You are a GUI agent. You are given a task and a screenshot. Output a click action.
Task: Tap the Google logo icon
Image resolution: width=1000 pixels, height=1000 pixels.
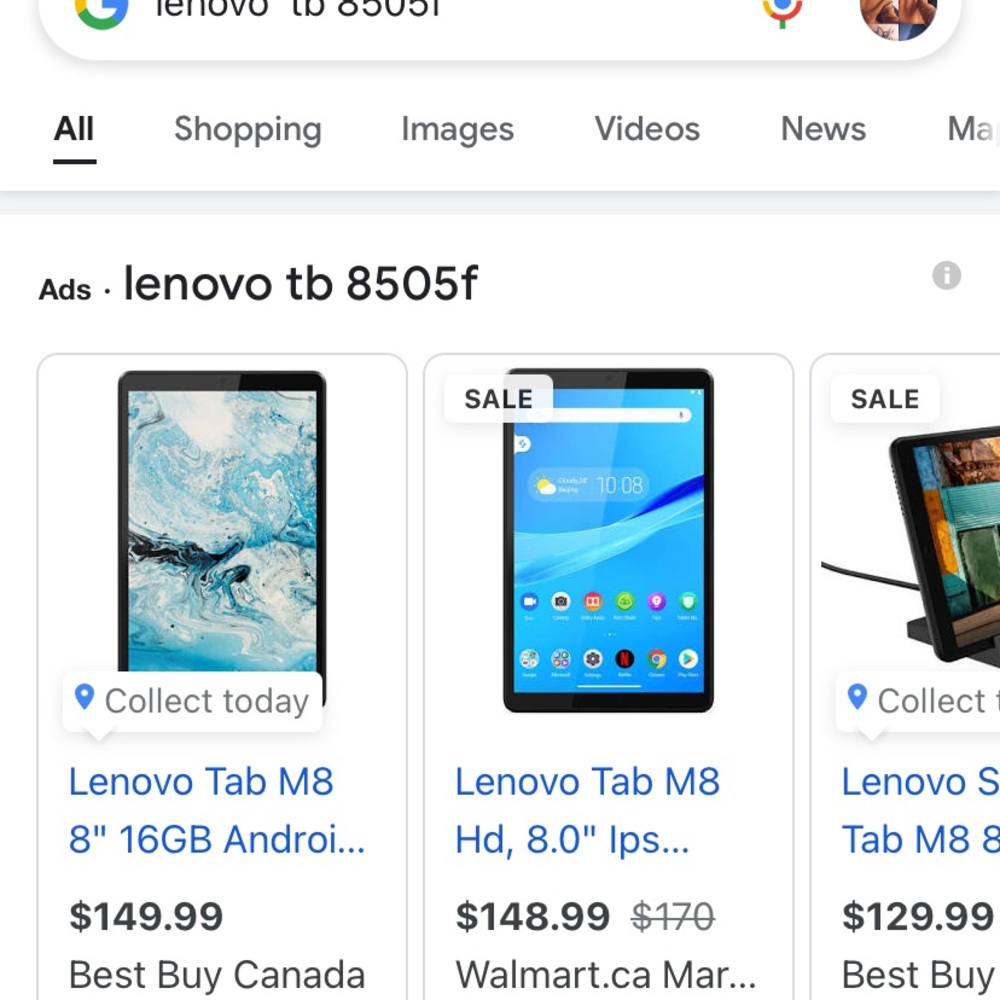(101, 8)
